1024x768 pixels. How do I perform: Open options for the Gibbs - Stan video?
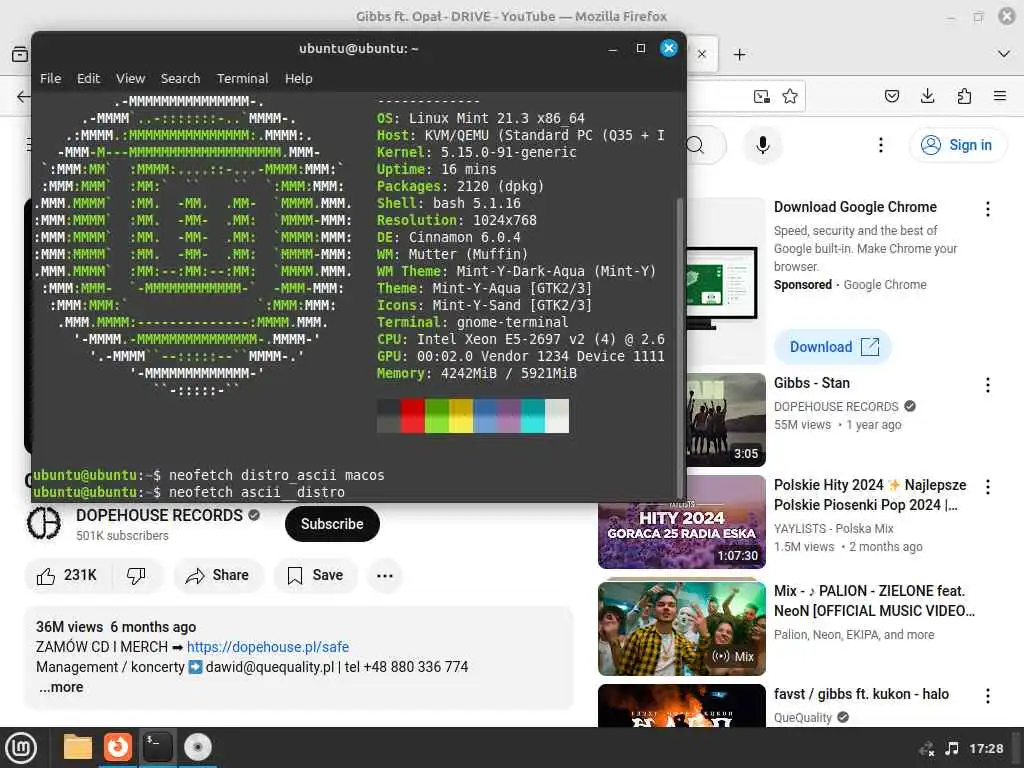tap(987, 385)
